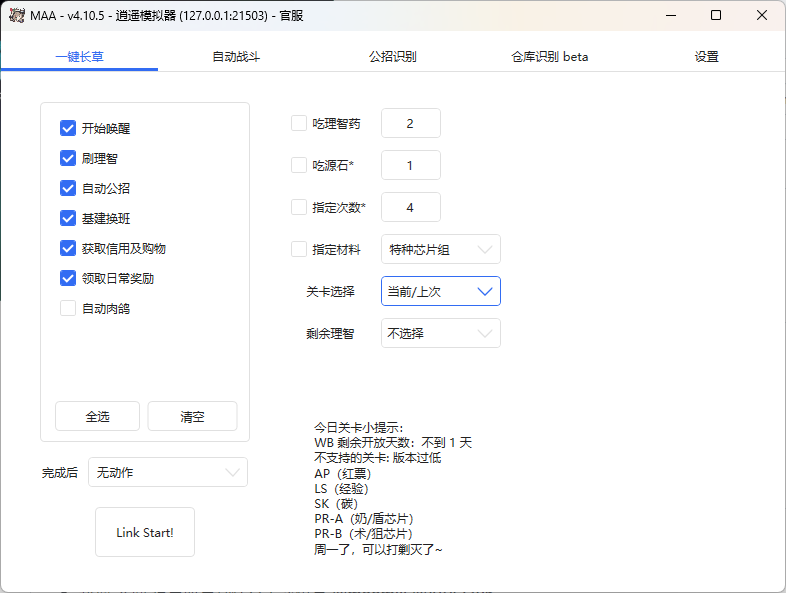Viewport: 786px width, 593px height.
Task: Enable the 自动肉鸽 checkbox
Action: point(68,308)
